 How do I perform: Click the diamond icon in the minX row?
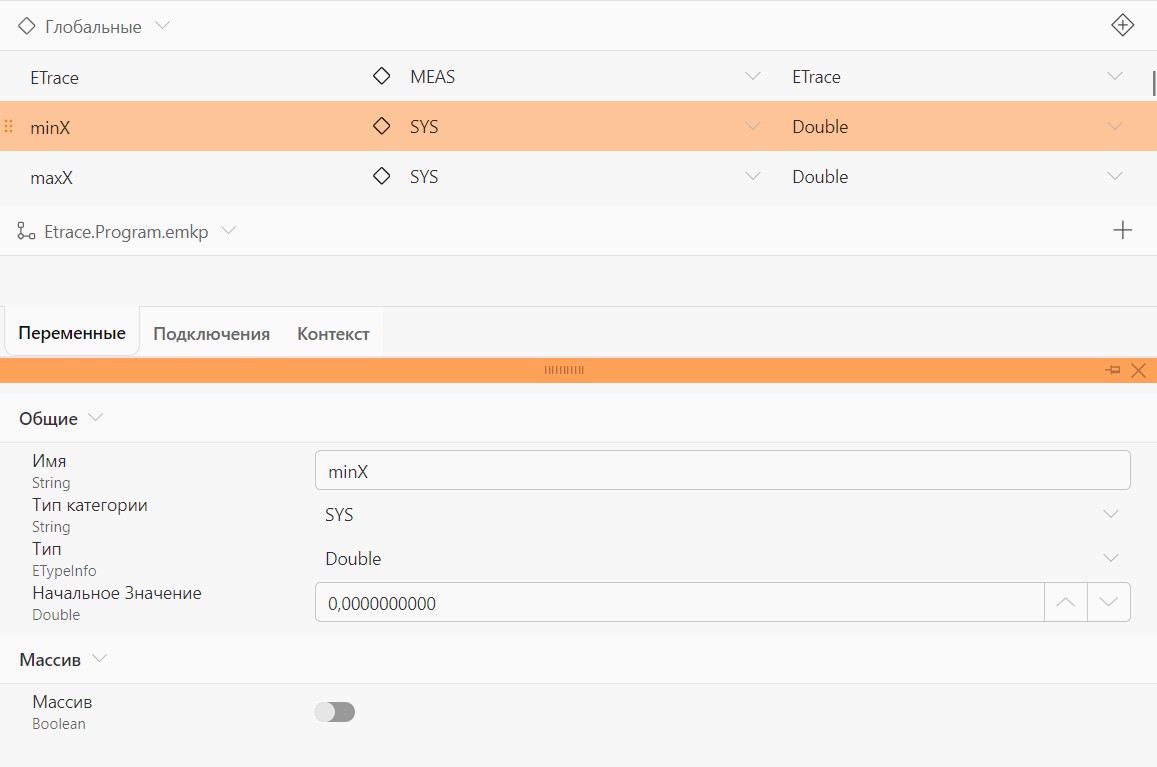pos(381,126)
